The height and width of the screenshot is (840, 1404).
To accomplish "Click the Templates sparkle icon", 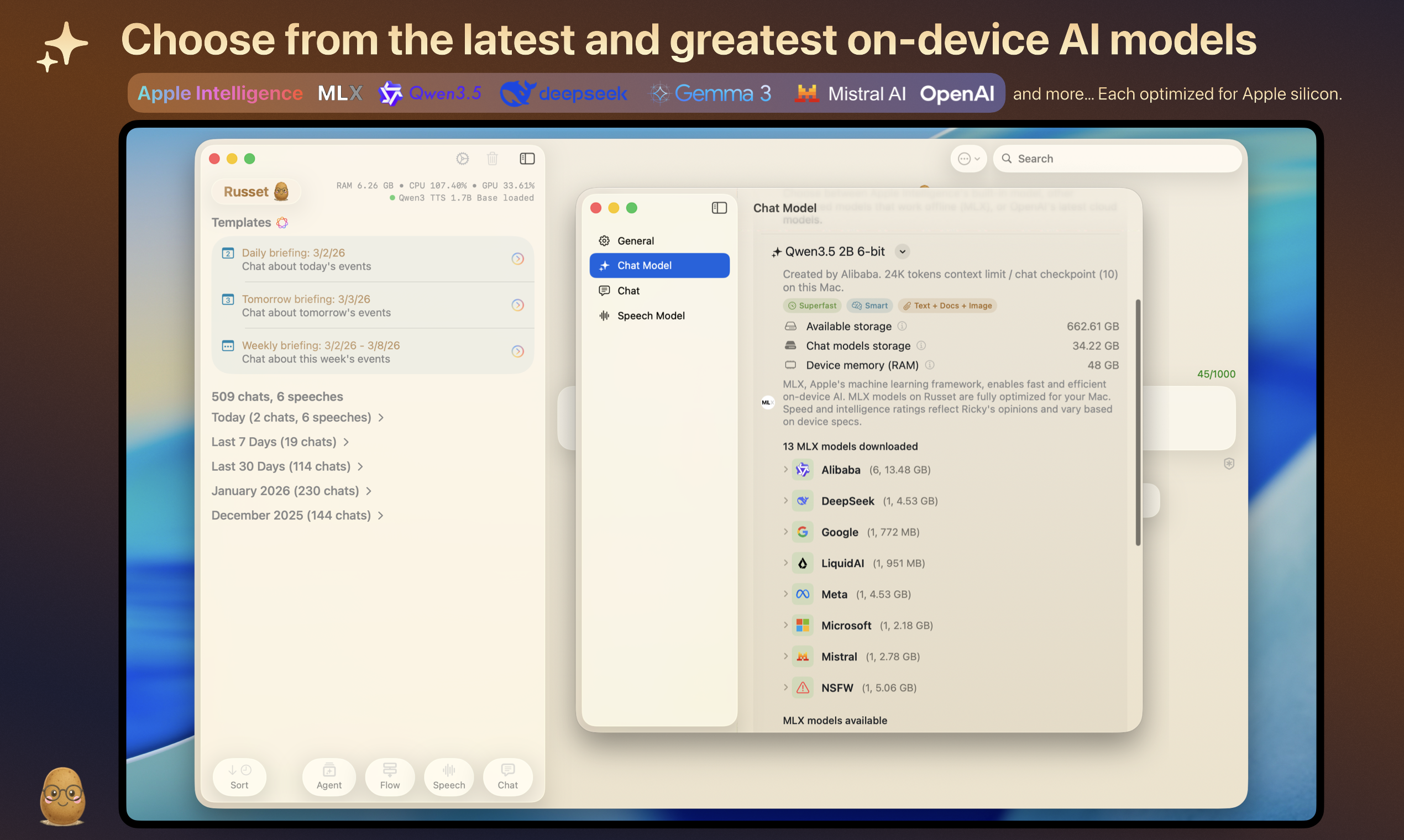I will coord(282,223).
